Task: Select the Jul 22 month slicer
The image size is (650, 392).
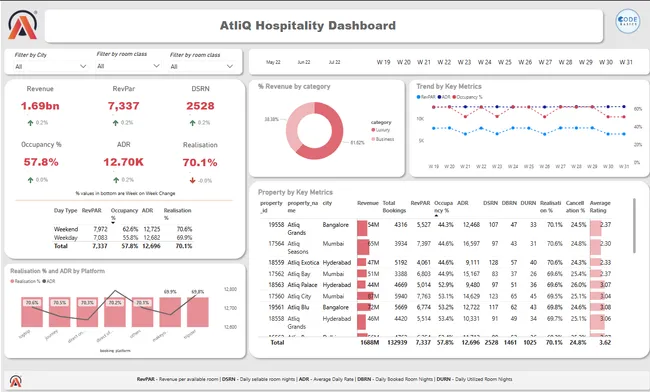Action: 335,62
